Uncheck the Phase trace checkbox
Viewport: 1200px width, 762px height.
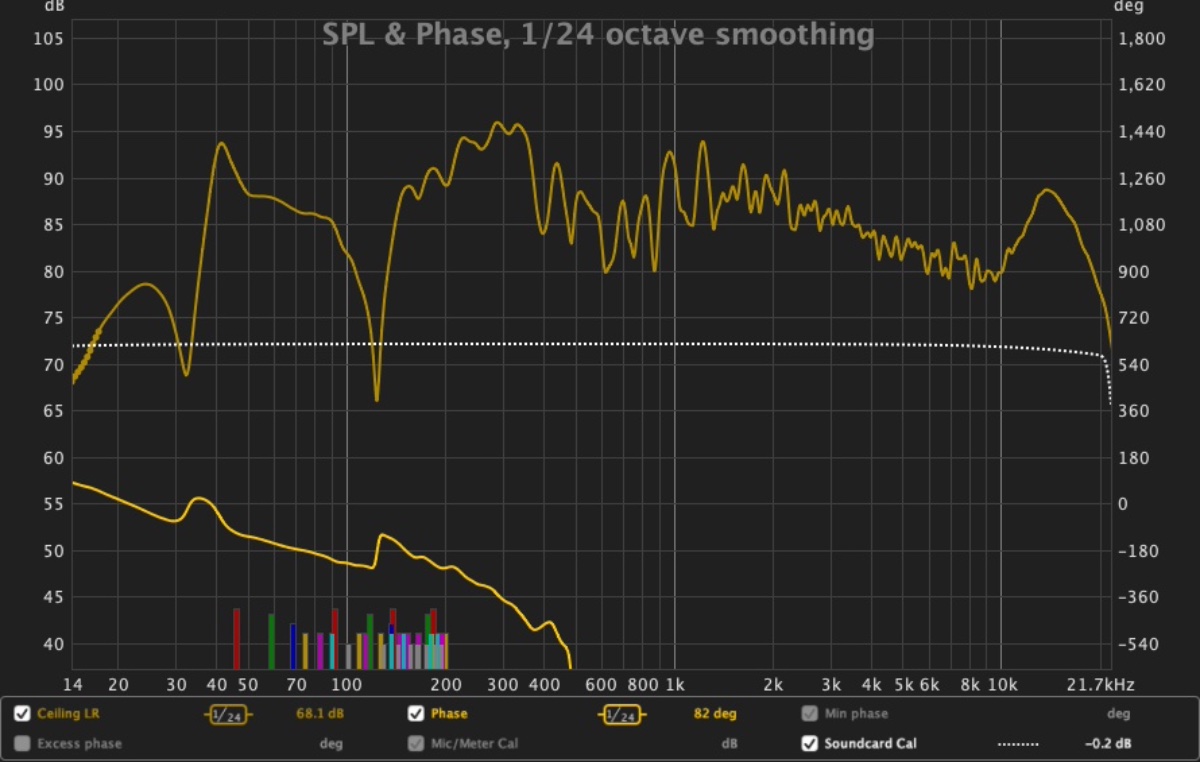pos(416,714)
